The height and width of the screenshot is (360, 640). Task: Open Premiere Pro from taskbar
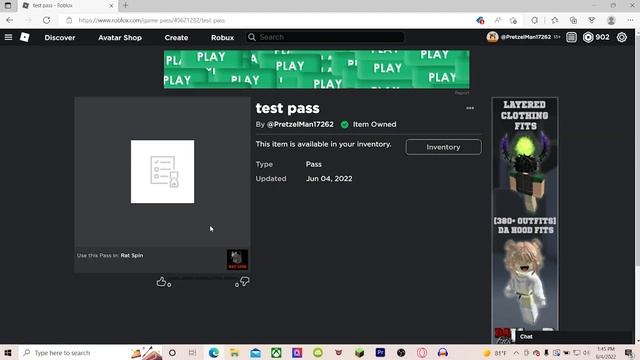[380, 353]
